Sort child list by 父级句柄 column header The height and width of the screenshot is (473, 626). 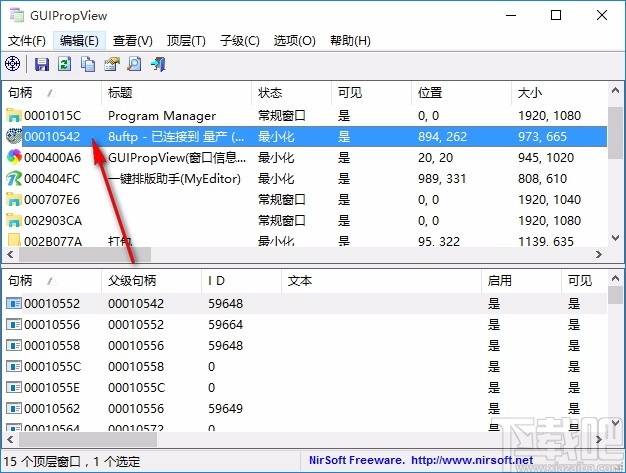click(x=152, y=281)
